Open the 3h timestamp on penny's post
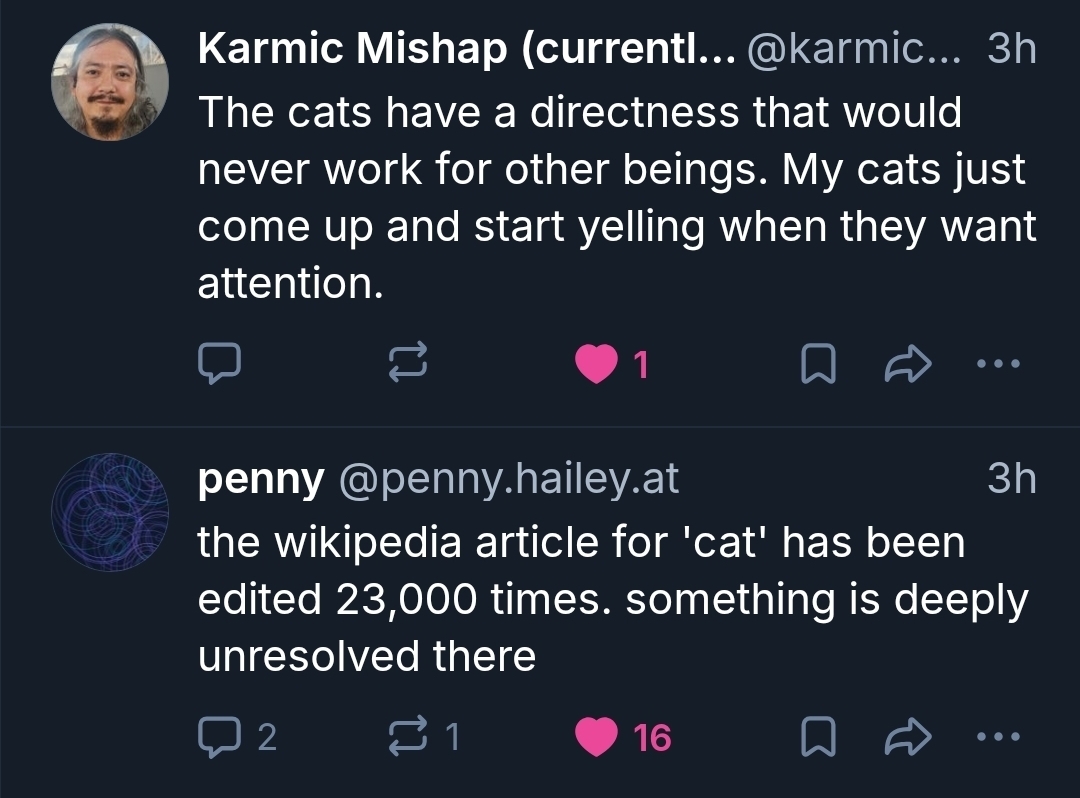1080x798 pixels. point(1011,481)
